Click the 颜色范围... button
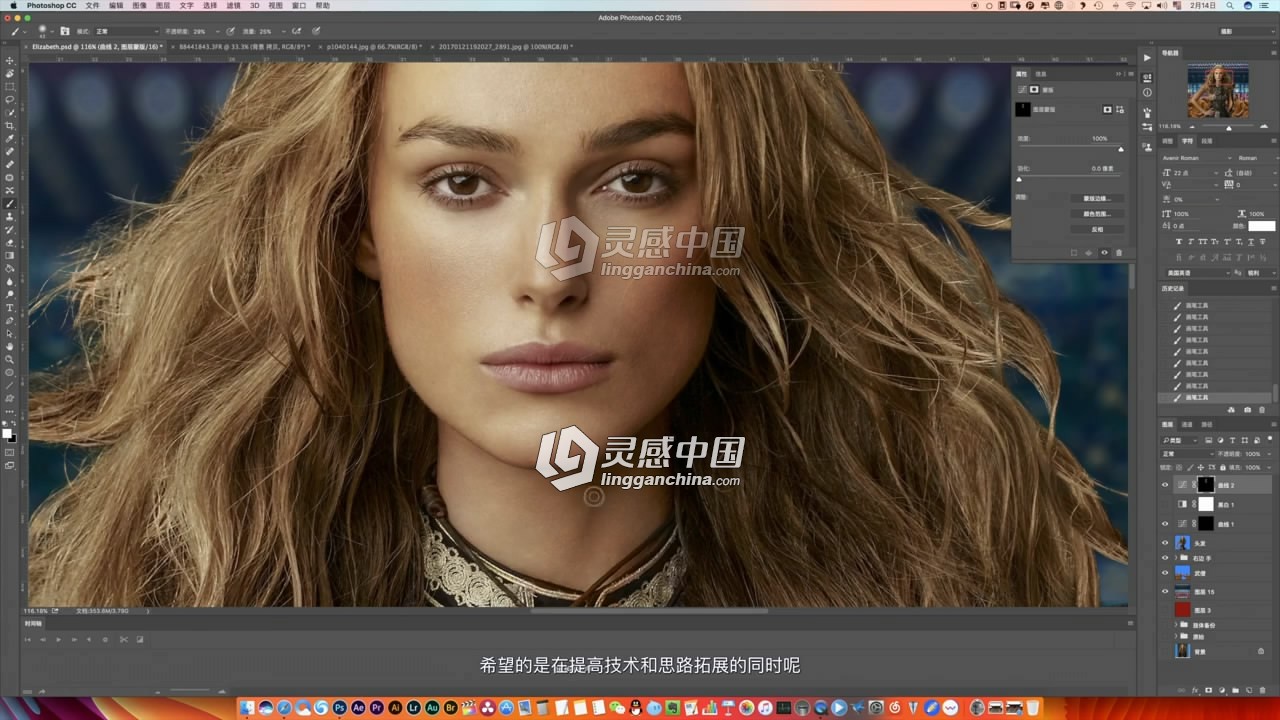 1097,214
